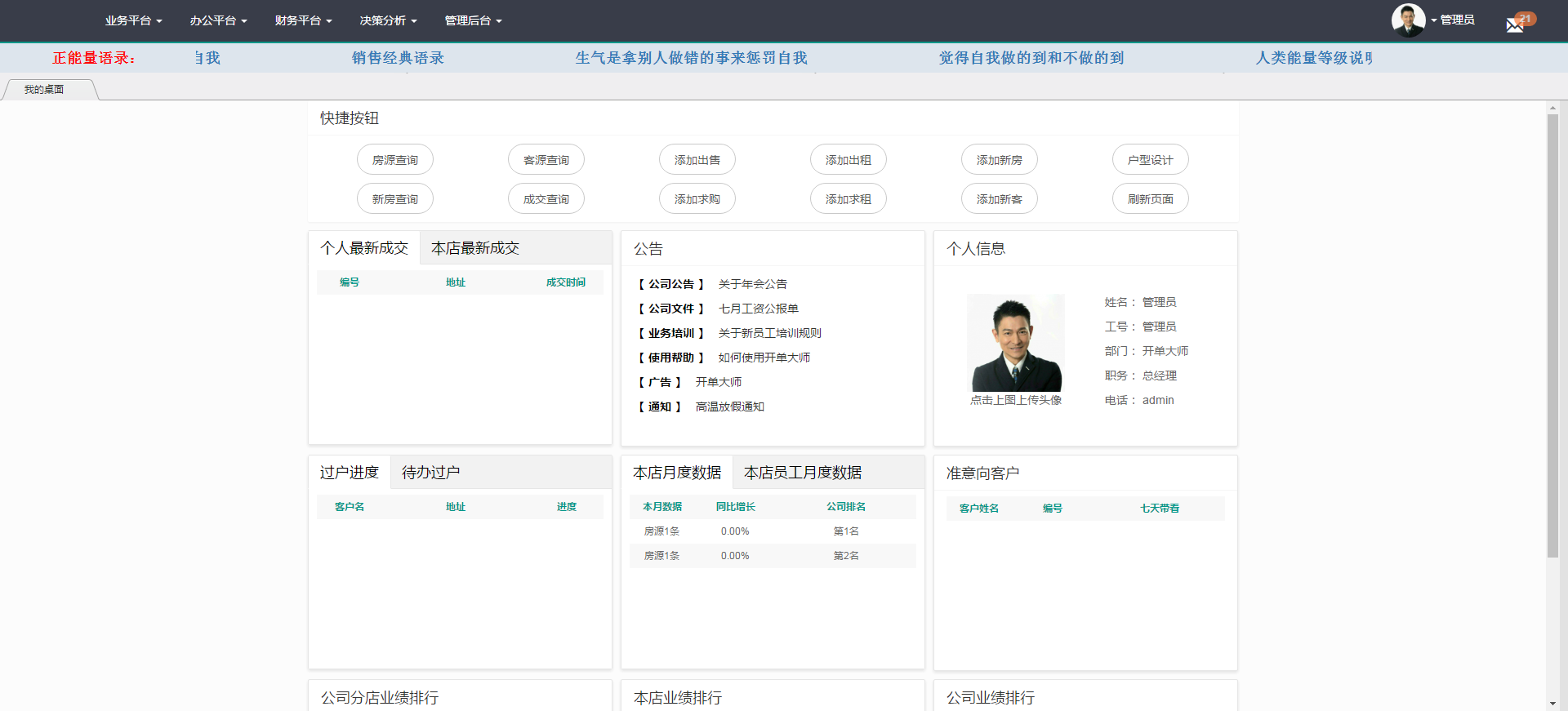
Task: Click the admin avatar in top bar
Action: tap(1408, 20)
